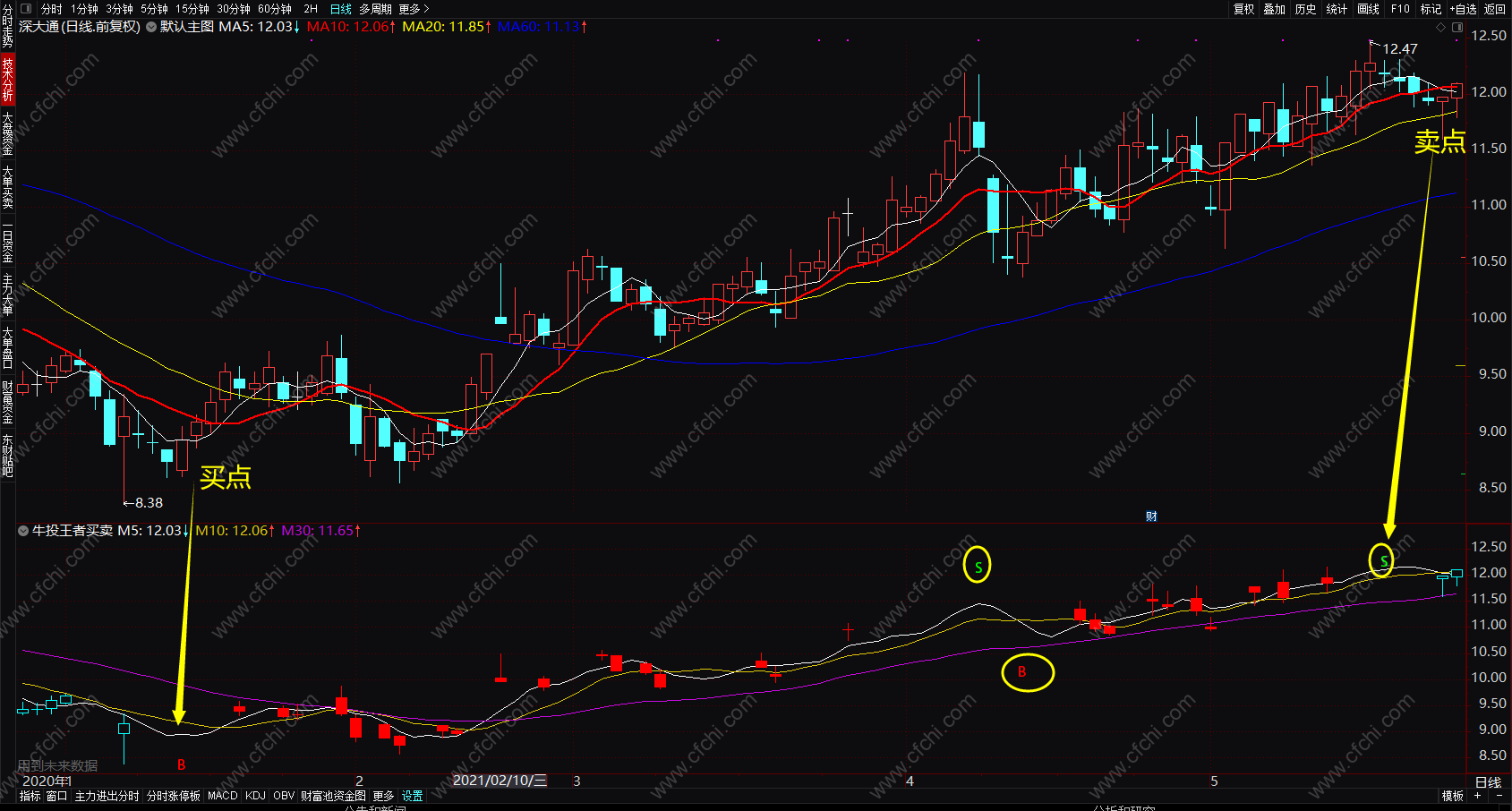Select the 30分钟 period

click(234, 9)
